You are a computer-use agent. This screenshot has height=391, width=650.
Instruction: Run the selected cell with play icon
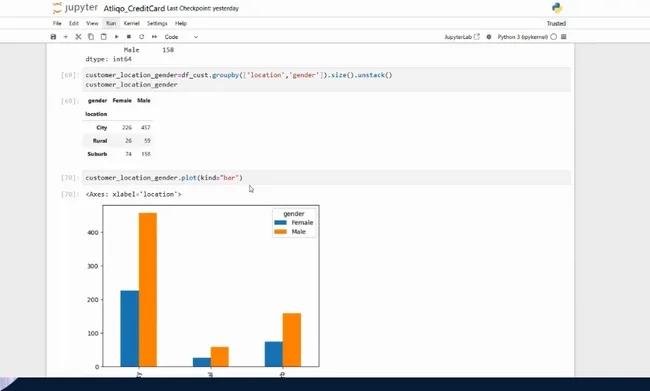point(116,37)
